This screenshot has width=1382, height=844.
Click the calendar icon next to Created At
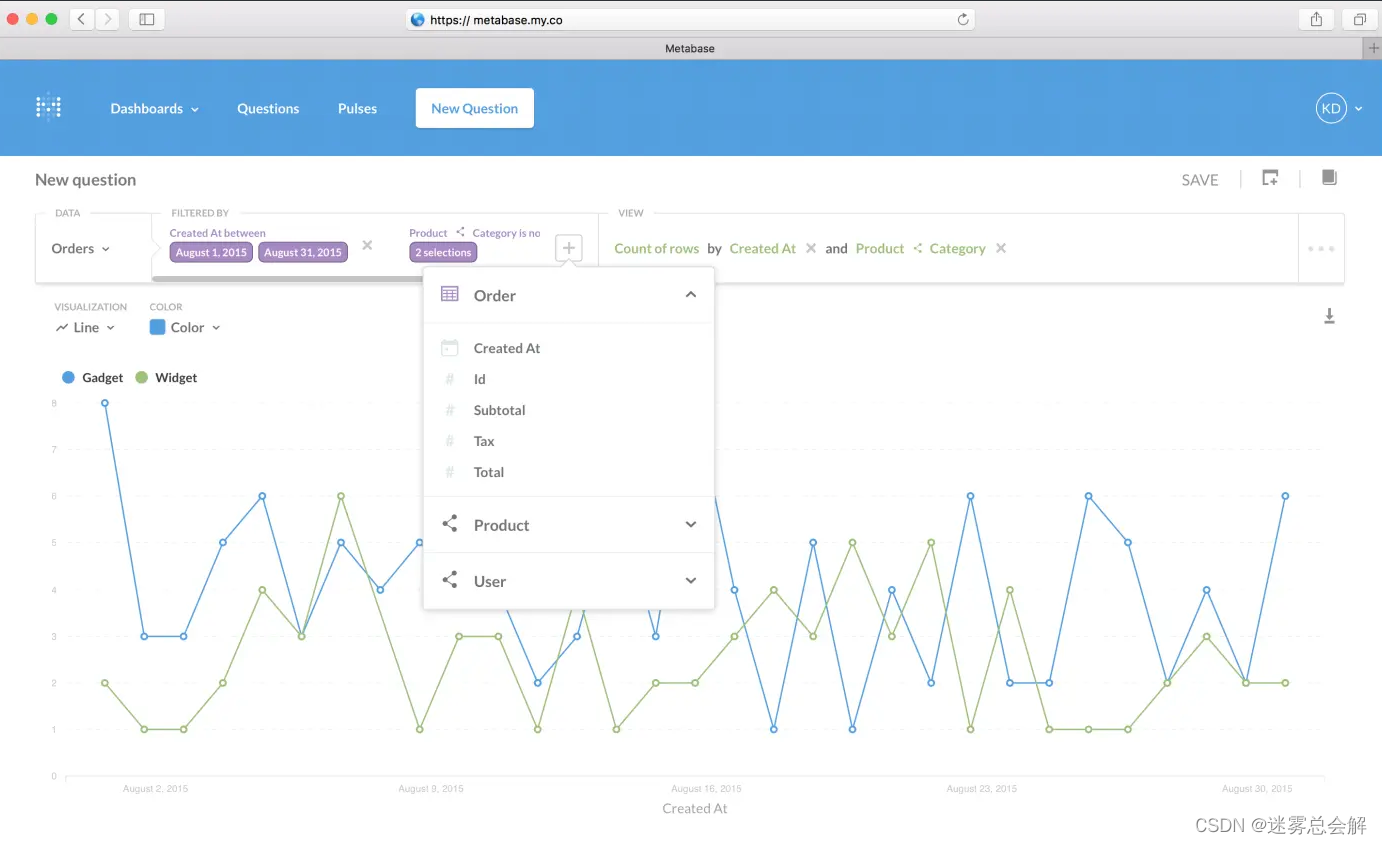450,348
